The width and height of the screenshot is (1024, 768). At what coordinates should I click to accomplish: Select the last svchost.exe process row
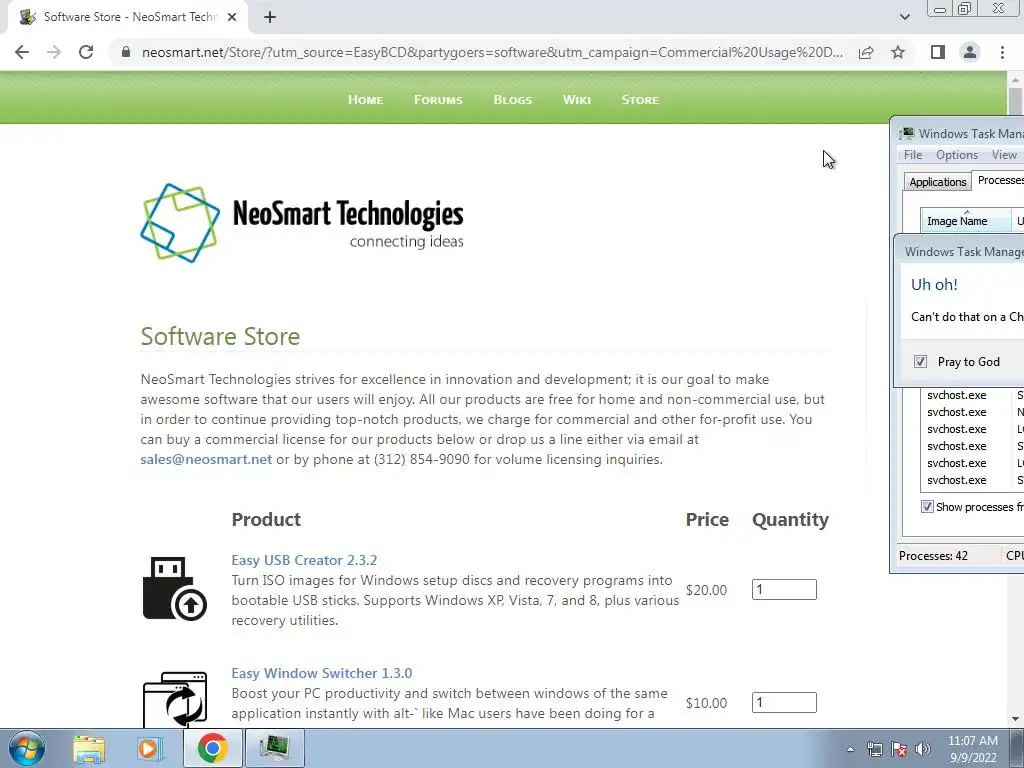point(972,480)
